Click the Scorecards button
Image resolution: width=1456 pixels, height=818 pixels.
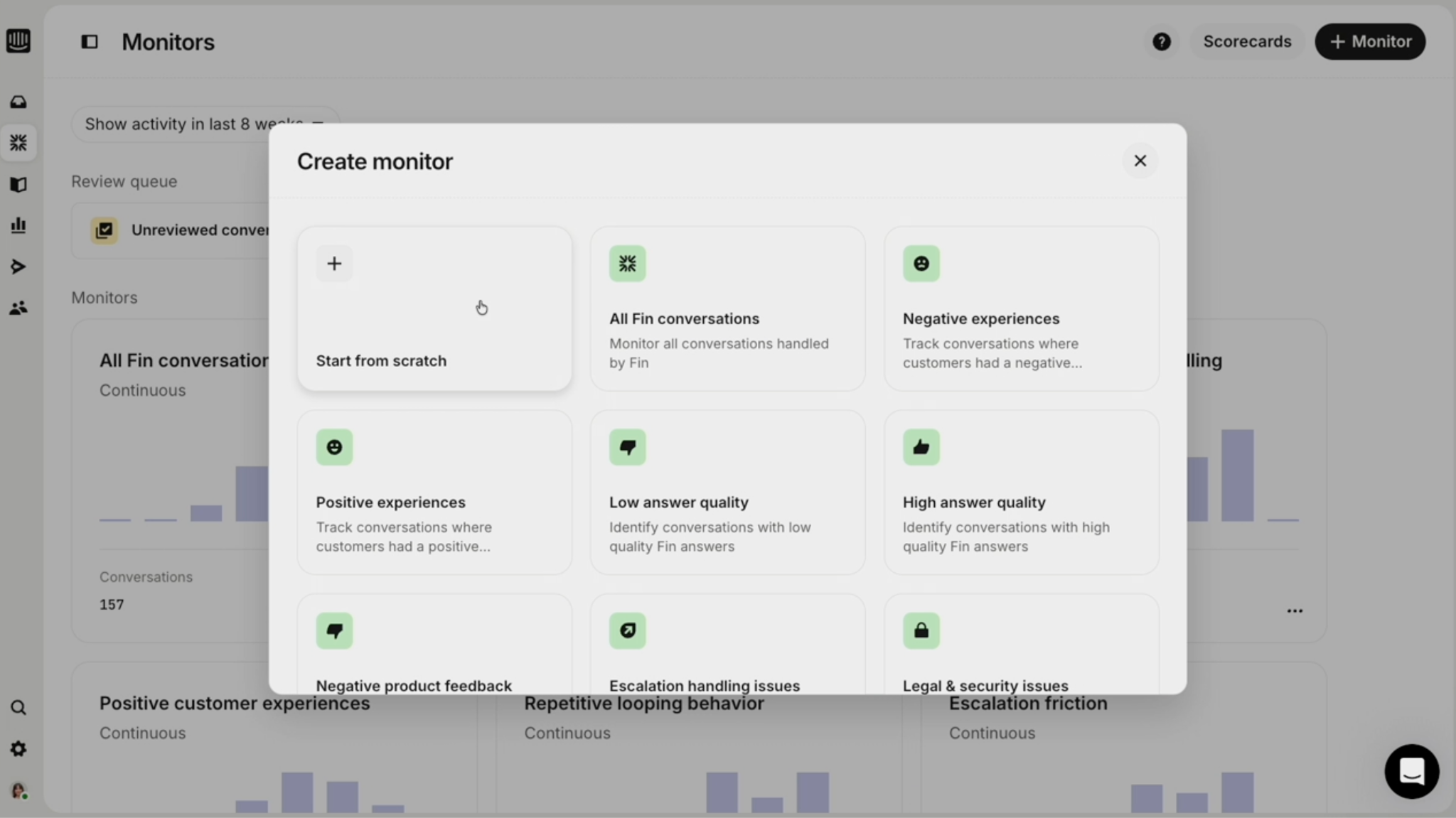pyautogui.click(x=1247, y=42)
